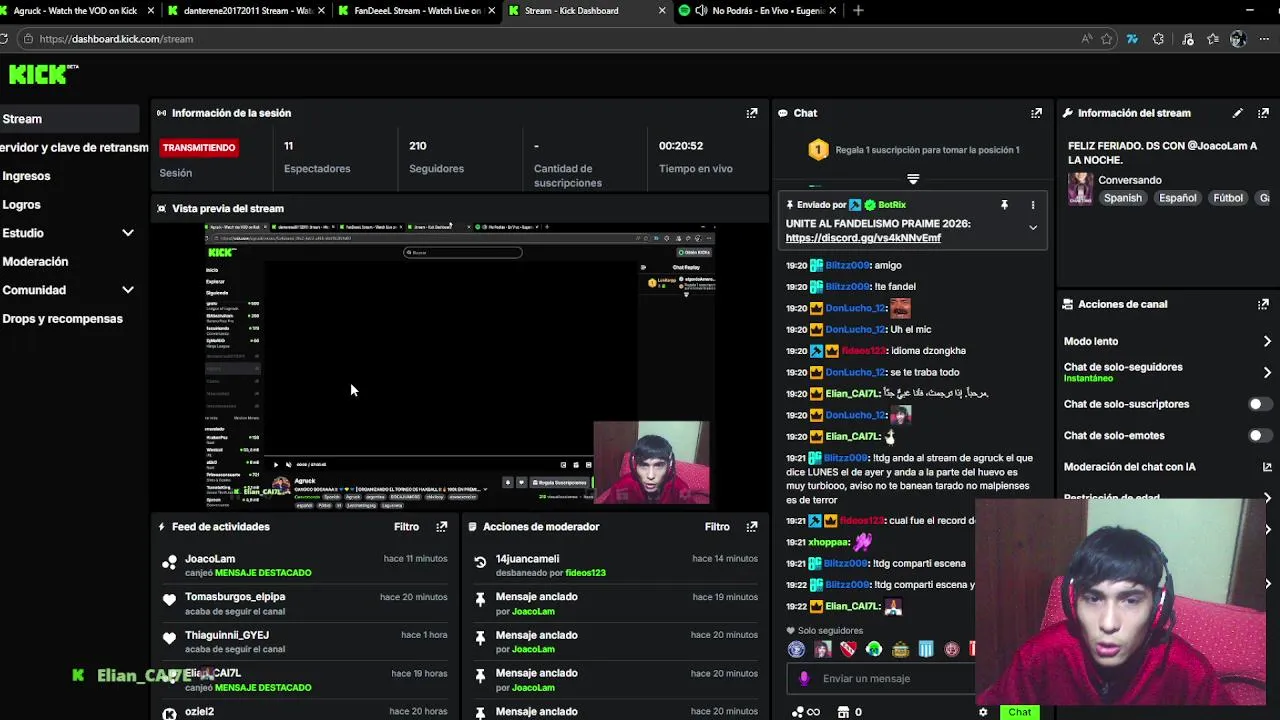Screen dimensions: 1280x720
Task: Click the browser address bar URL
Action: (116, 39)
